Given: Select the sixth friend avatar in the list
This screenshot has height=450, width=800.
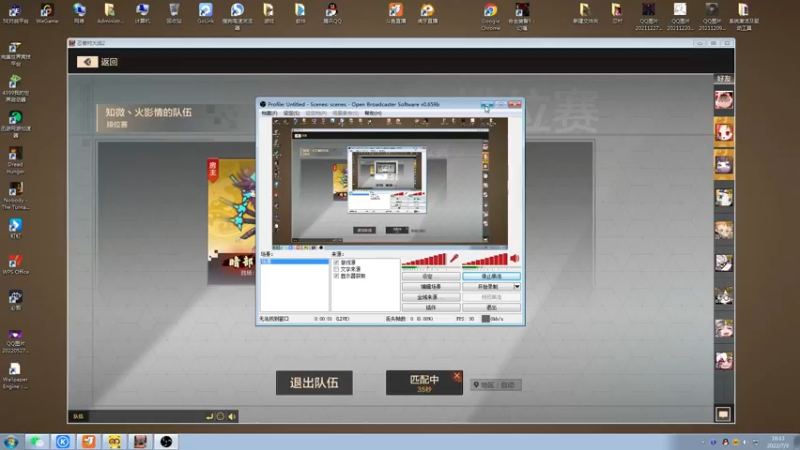Looking at the screenshot, I should tap(723, 263).
